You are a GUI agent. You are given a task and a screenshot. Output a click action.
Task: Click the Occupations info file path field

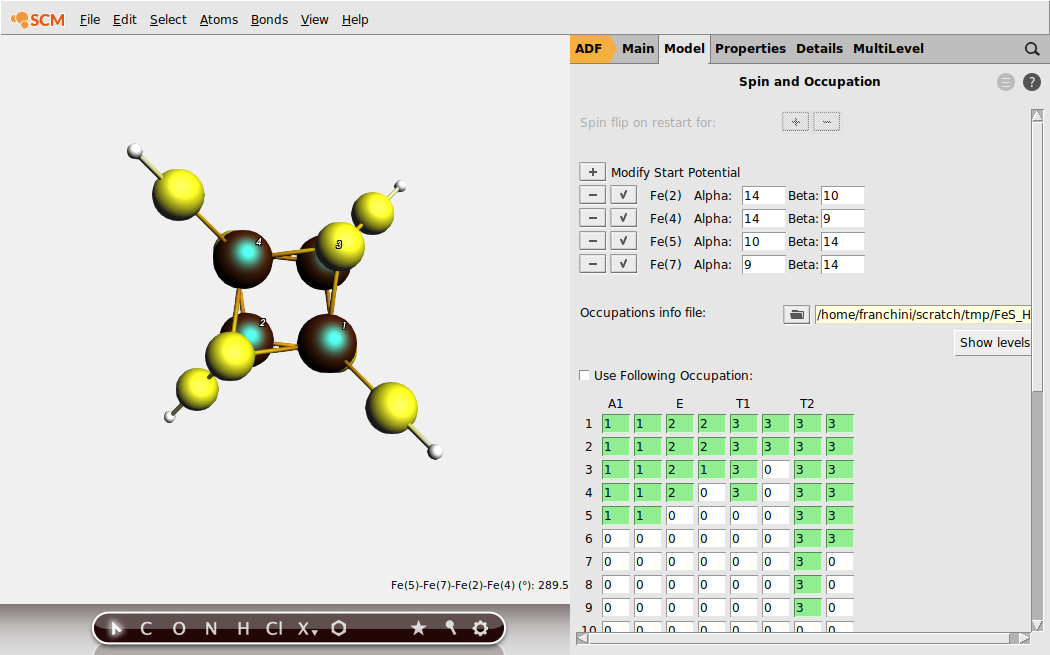click(x=920, y=314)
